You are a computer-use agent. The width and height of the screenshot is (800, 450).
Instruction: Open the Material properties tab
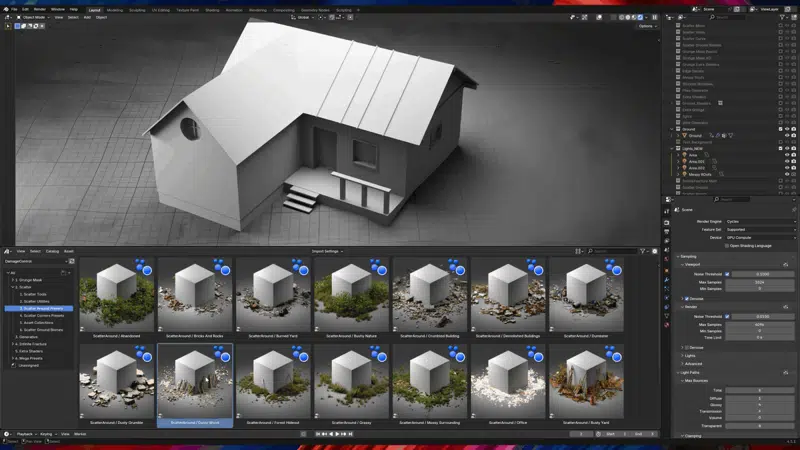666,324
